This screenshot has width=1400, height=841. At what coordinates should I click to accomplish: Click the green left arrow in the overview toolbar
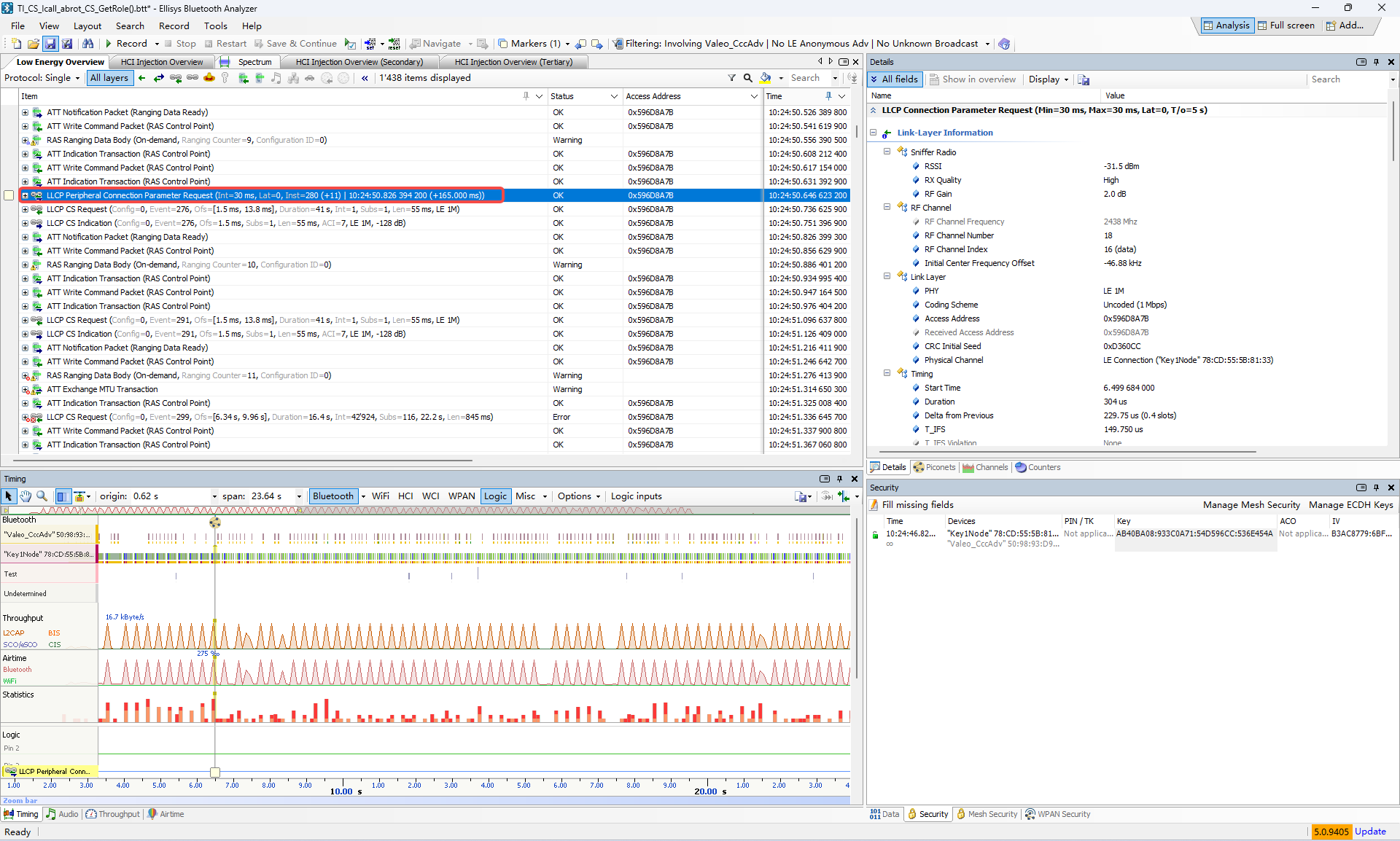pos(142,78)
